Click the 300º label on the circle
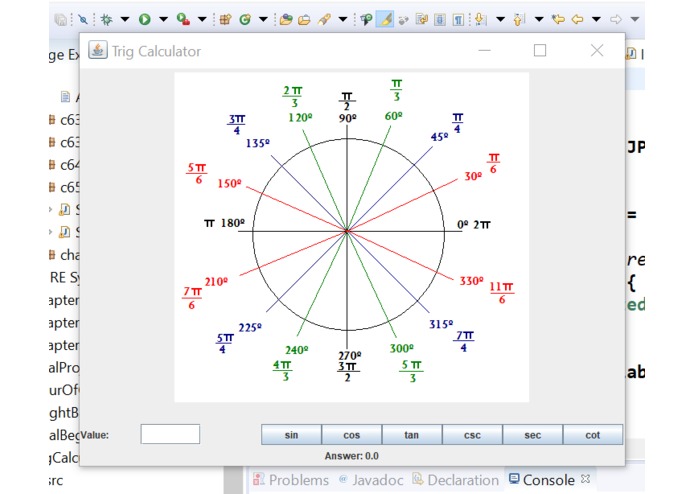 [x=402, y=348]
